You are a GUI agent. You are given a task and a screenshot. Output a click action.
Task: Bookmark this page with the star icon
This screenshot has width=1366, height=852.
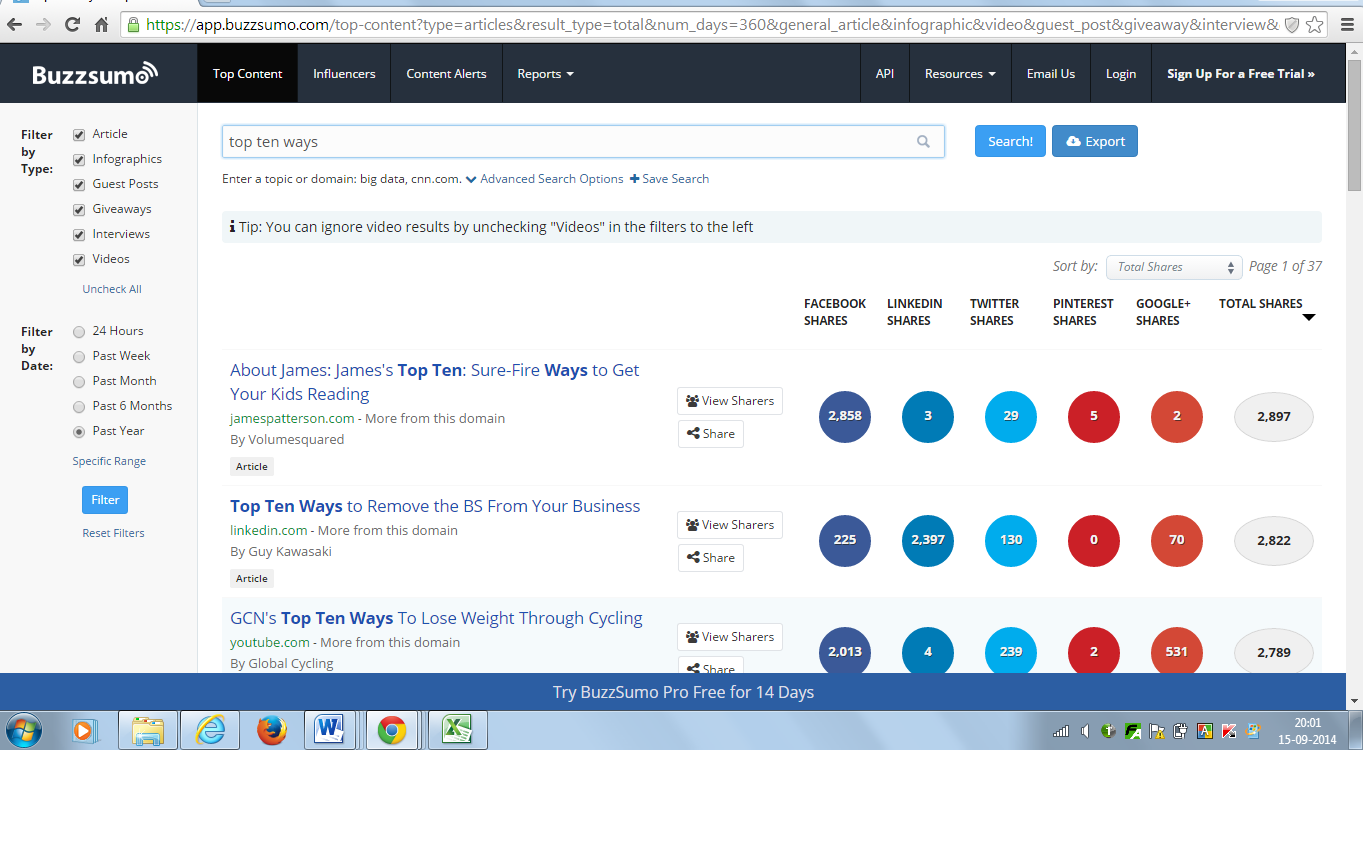point(1315,24)
